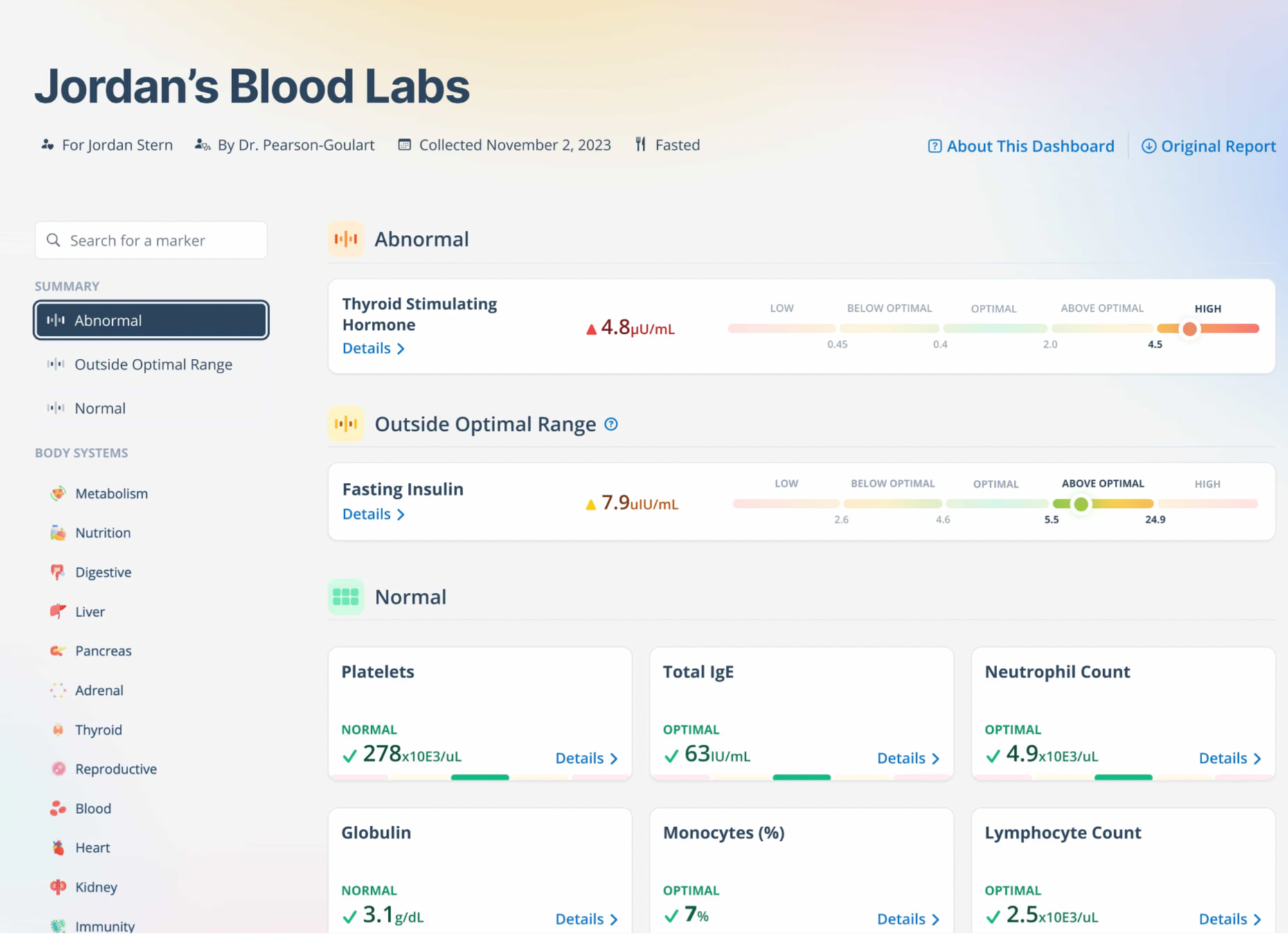Select the Pancreas icon
1288x938 pixels.
tap(58, 651)
